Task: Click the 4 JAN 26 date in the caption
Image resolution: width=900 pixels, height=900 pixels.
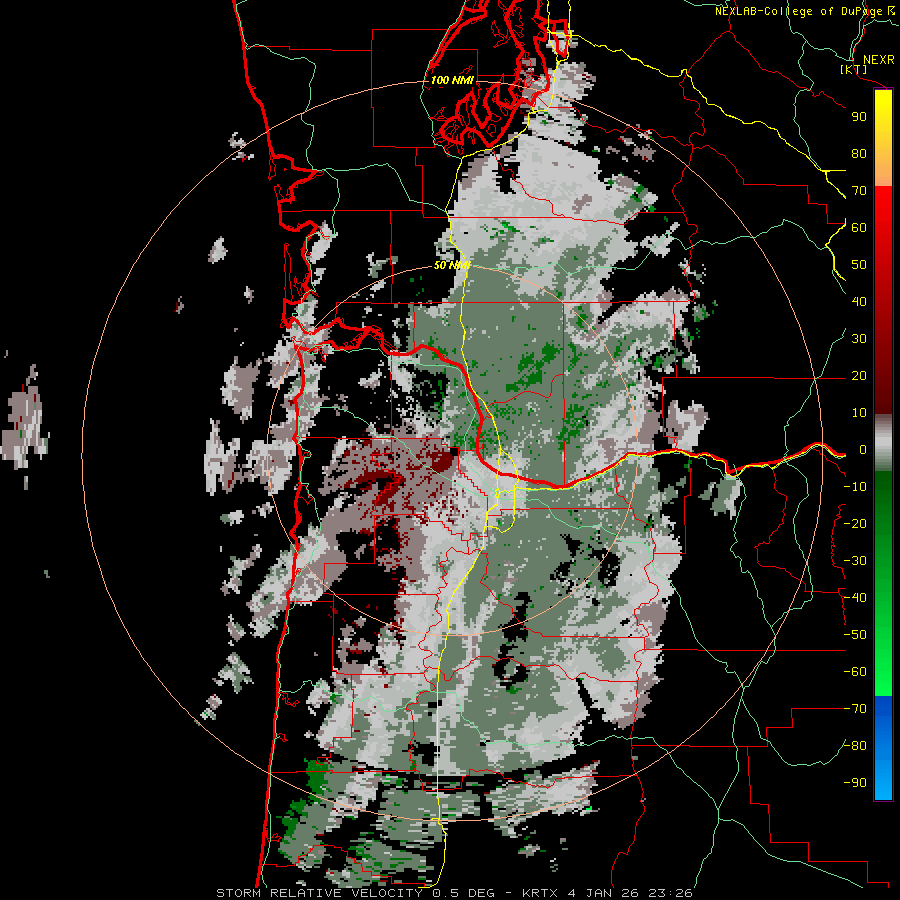Action: [604, 893]
